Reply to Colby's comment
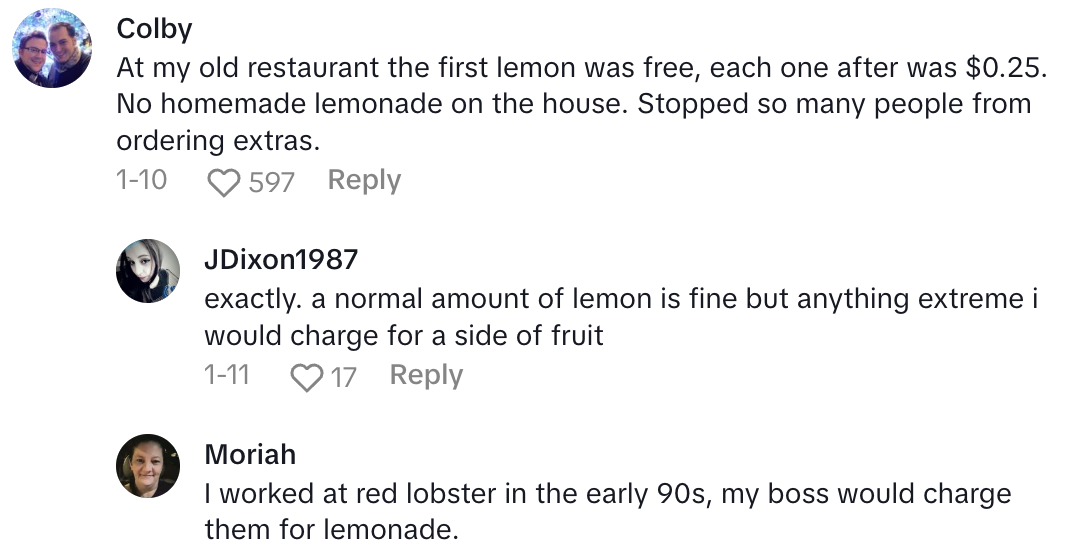 pos(364,181)
